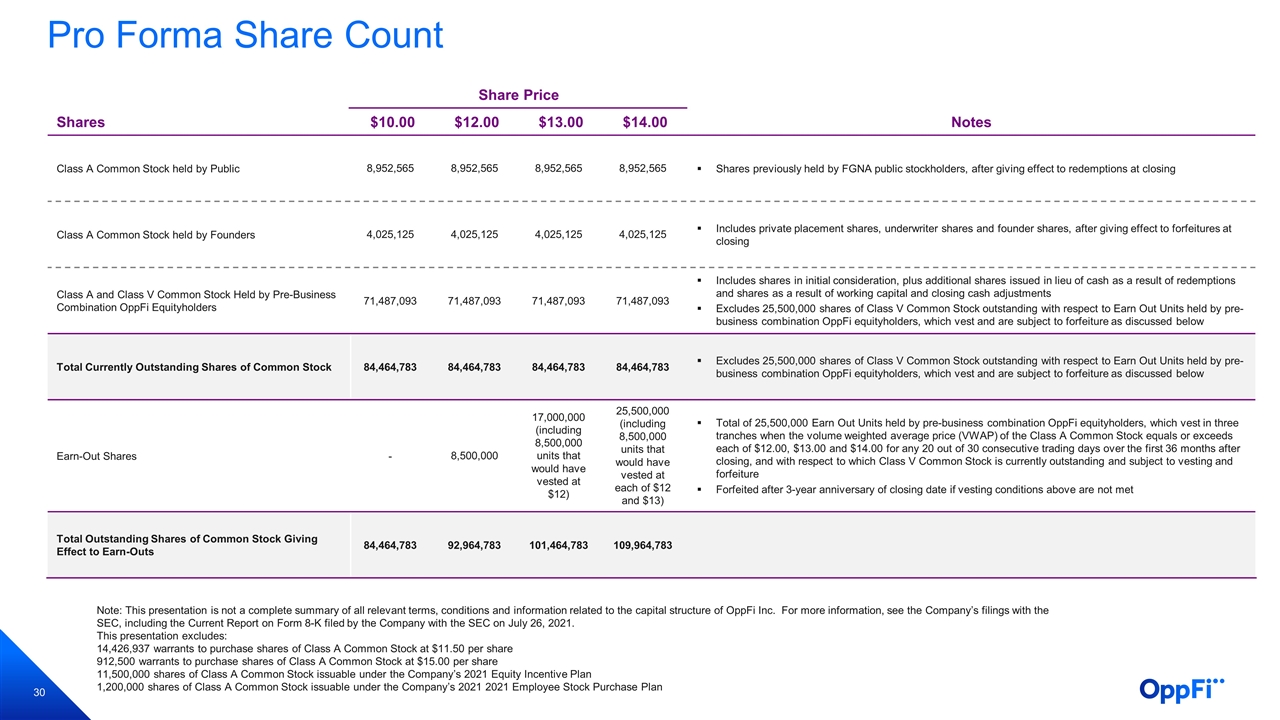Click the footnote starting "Note: This presentation is not"

click(572, 616)
